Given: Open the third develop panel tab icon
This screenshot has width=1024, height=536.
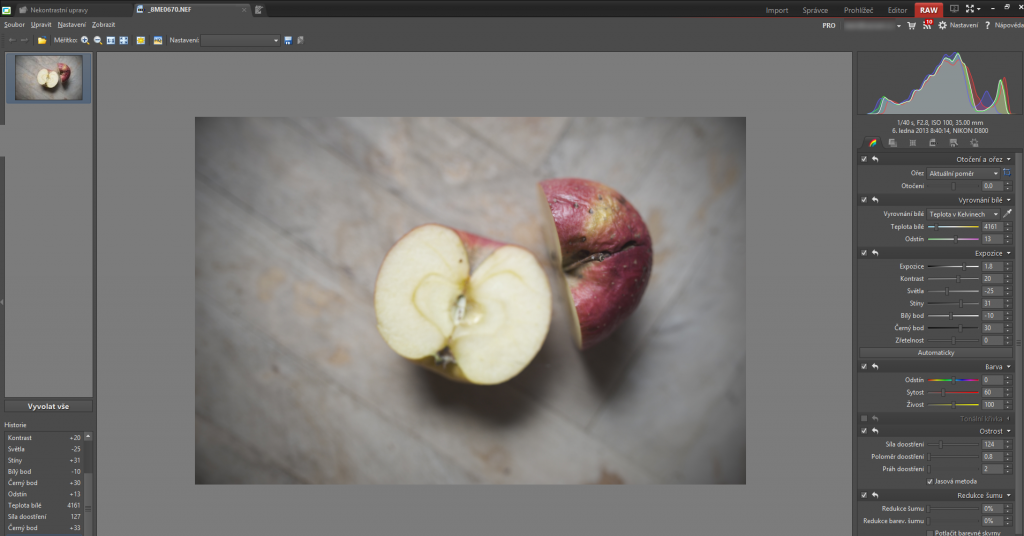Looking at the screenshot, I should click(912, 143).
